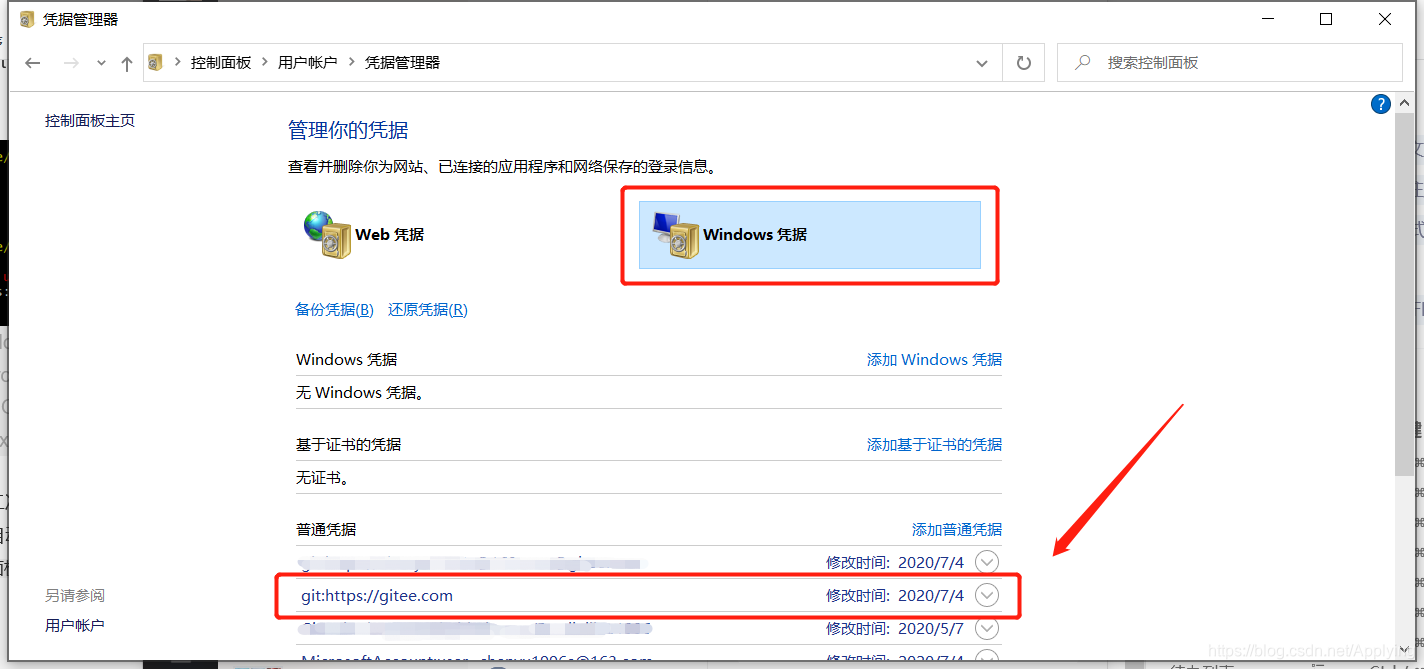Click 添加普通凭据 link
Viewport: 1424px width, 669px height.
pyautogui.click(x=957, y=529)
